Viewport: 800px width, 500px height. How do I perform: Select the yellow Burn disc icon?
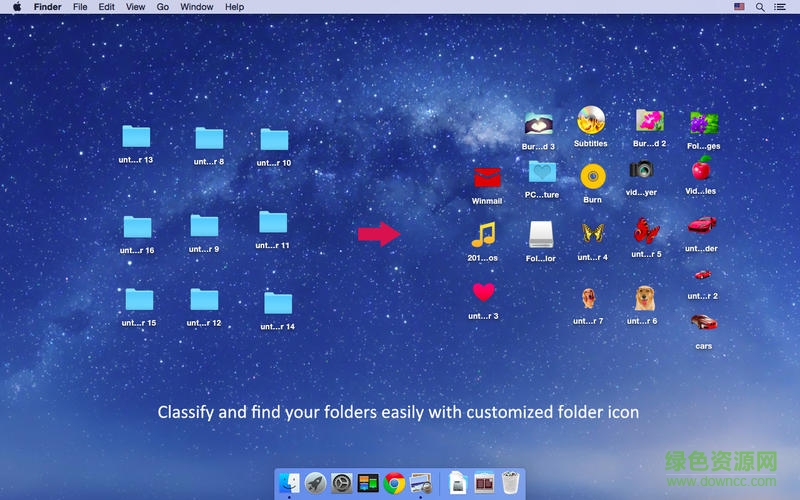click(593, 177)
